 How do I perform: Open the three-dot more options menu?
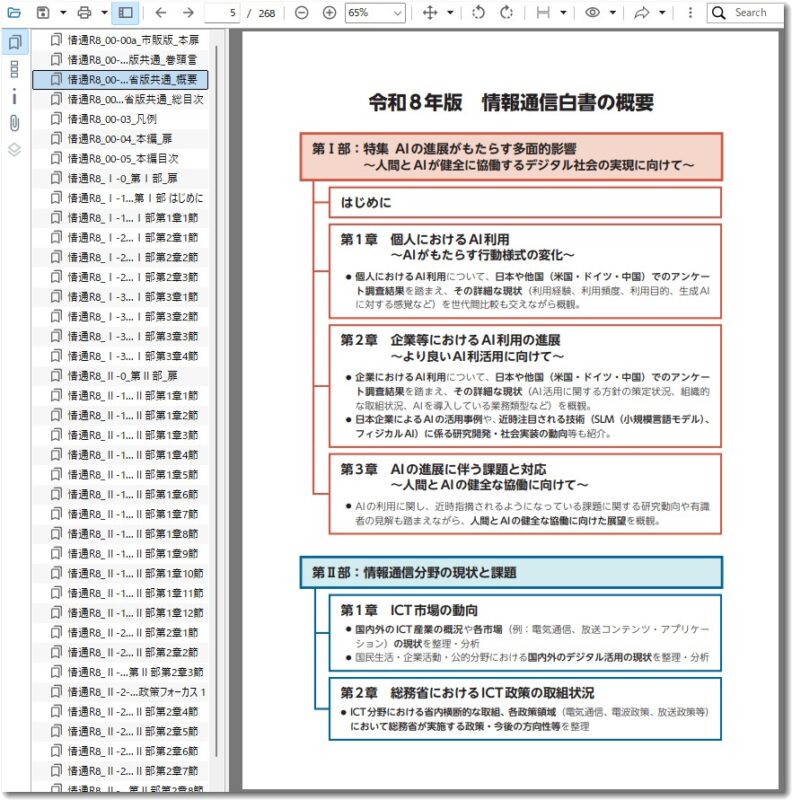click(x=690, y=13)
